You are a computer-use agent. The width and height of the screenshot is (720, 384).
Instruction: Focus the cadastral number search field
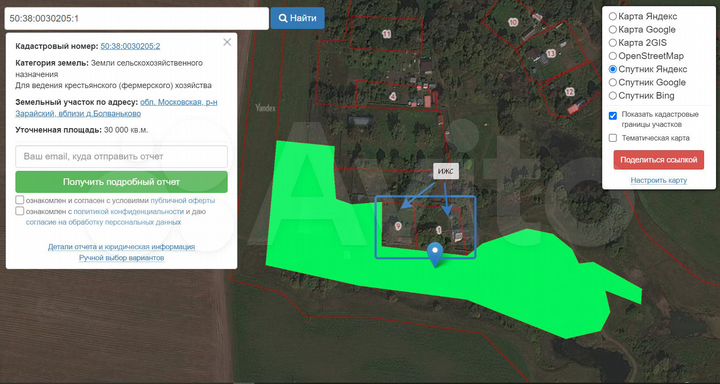pos(136,18)
